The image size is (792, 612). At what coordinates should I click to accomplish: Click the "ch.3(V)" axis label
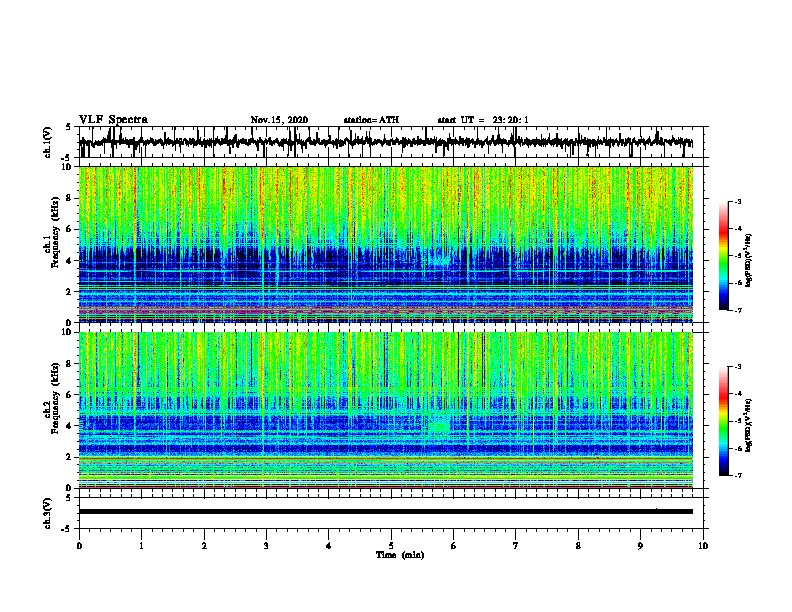[47, 513]
